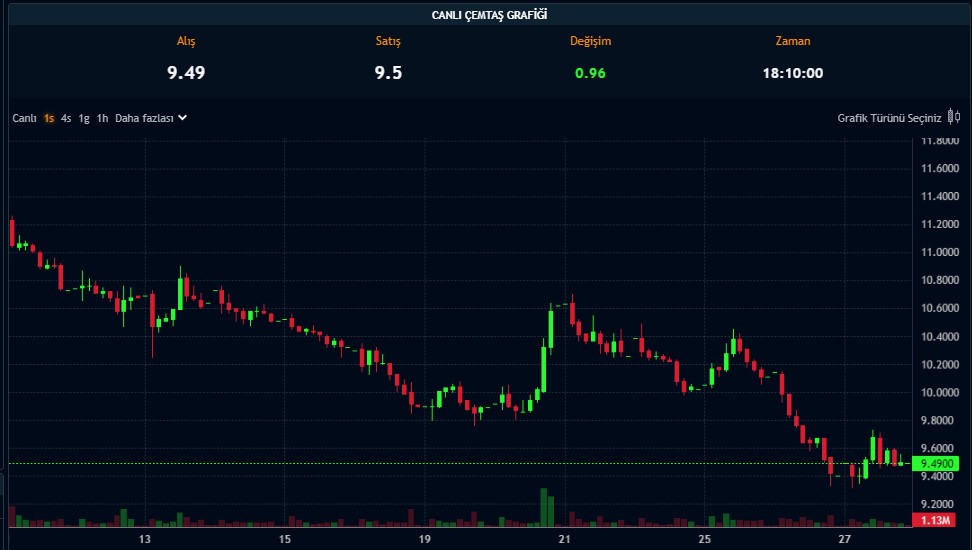This screenshot has width=972, height=550.
Task: Click date 21 on the time axis
Action: [x=565, y=540]
